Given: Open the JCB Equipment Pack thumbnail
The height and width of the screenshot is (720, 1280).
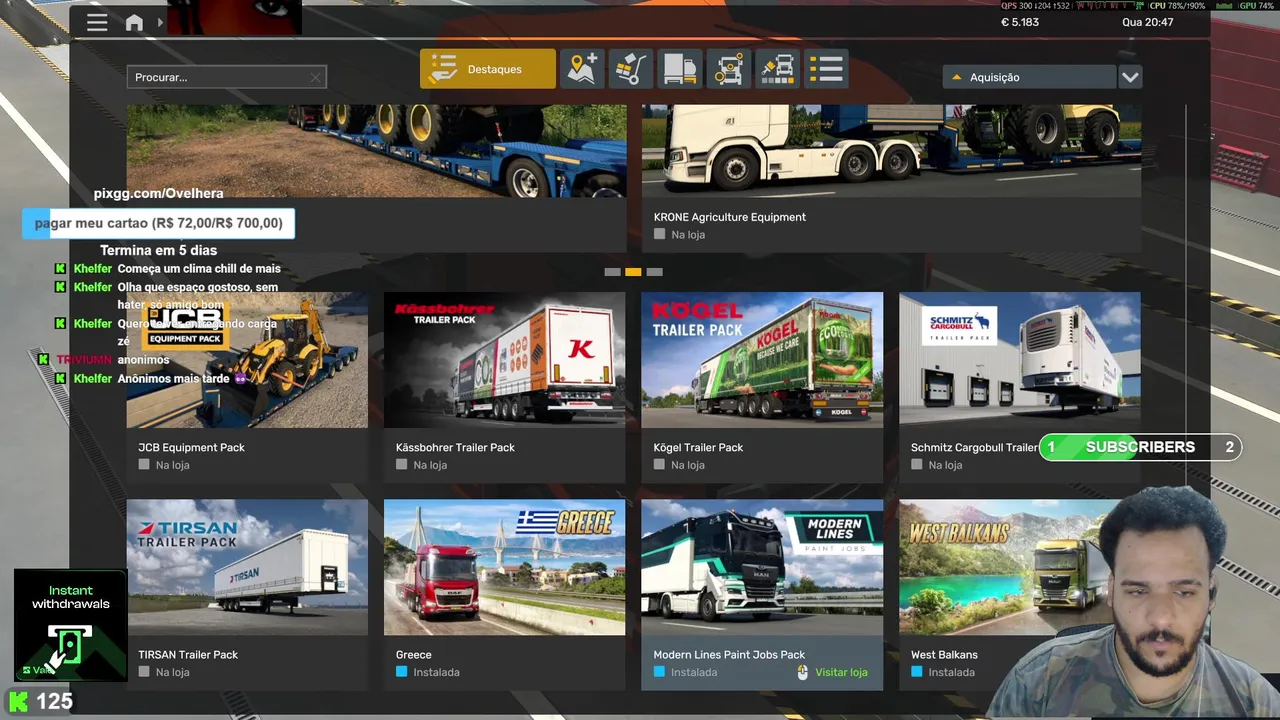Looking at the screenshot, I should click(x=247, y=360).
